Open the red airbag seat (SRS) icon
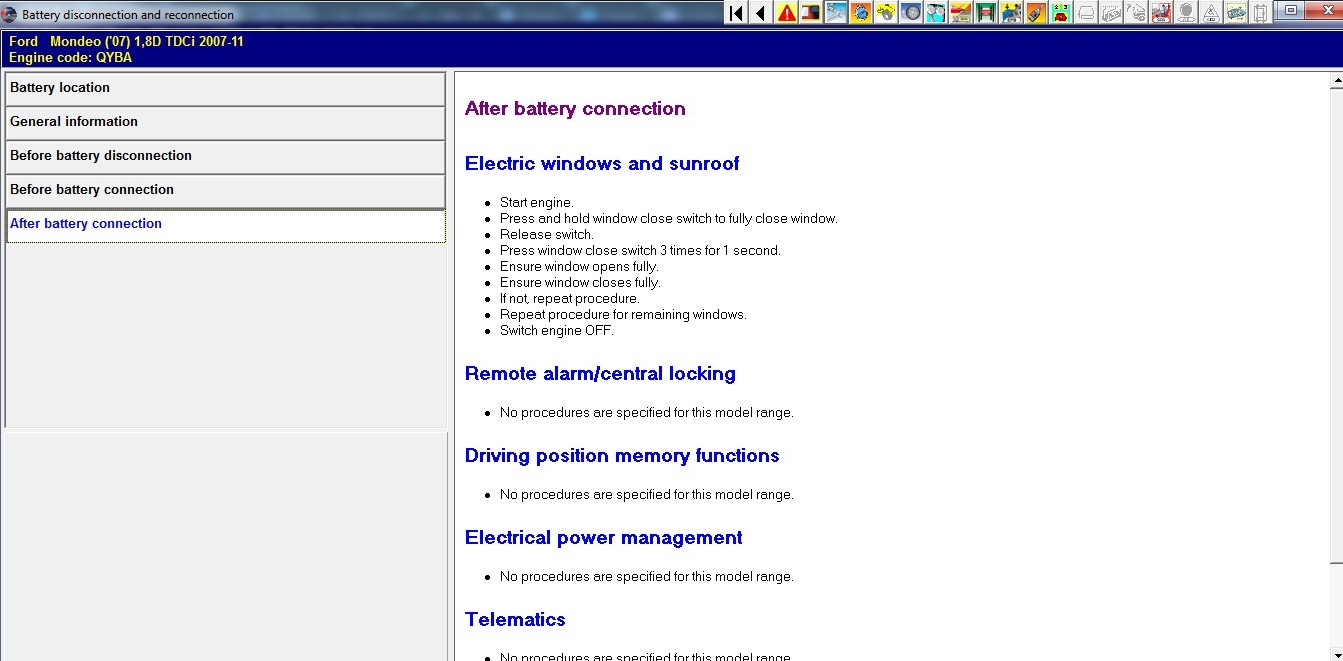 tap(1161, 13)
